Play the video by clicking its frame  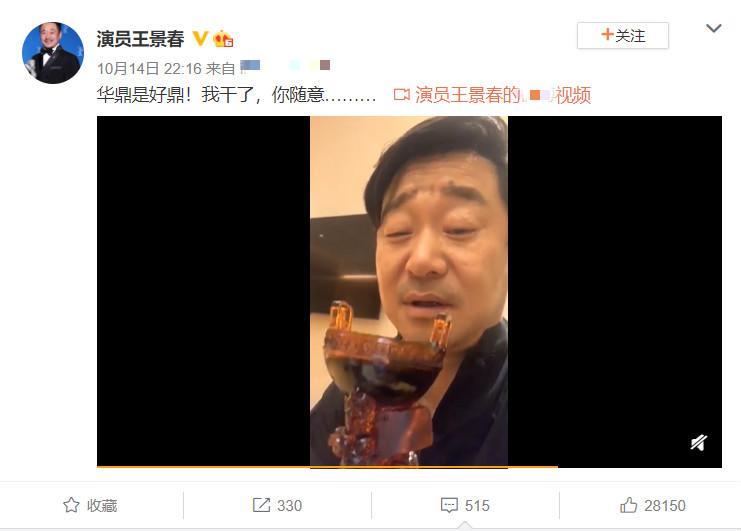click(409, 291)
